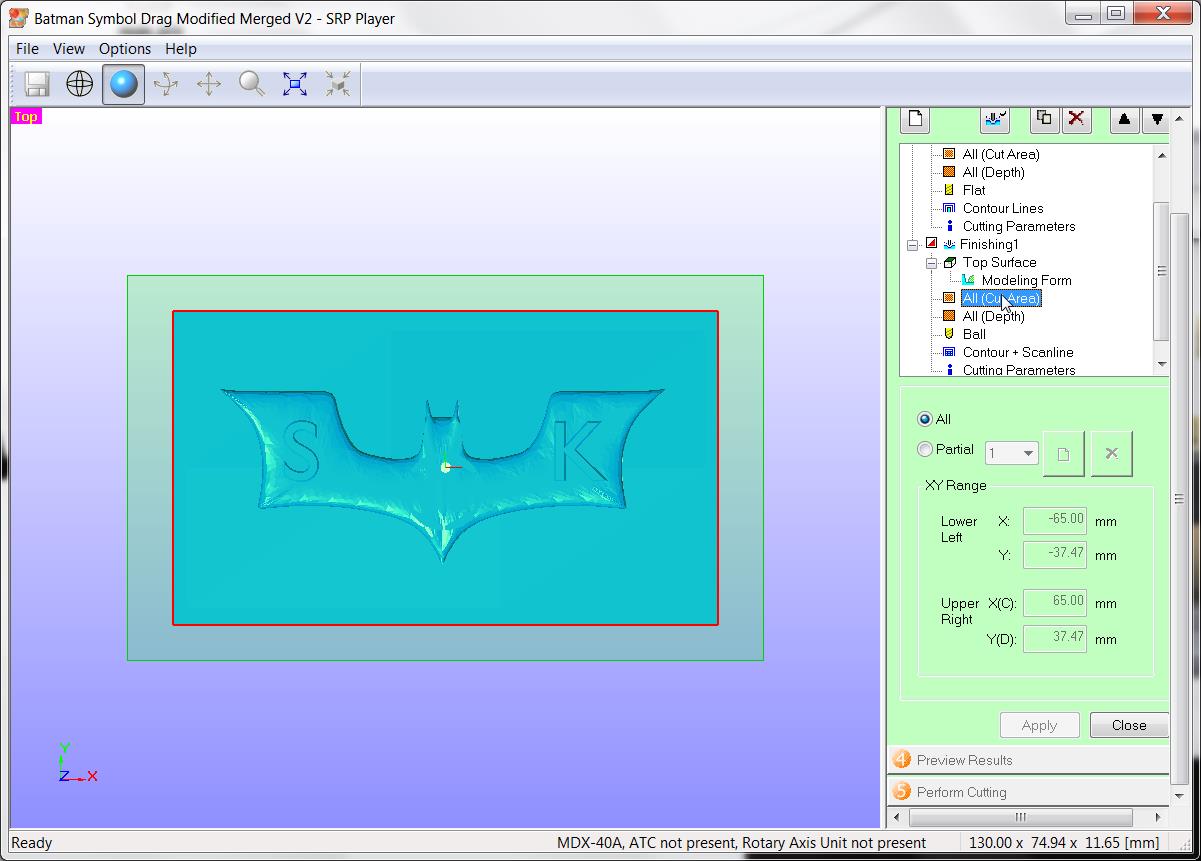Open the Help menu
The image size is (1201, 861).
[x=181, y=48]
